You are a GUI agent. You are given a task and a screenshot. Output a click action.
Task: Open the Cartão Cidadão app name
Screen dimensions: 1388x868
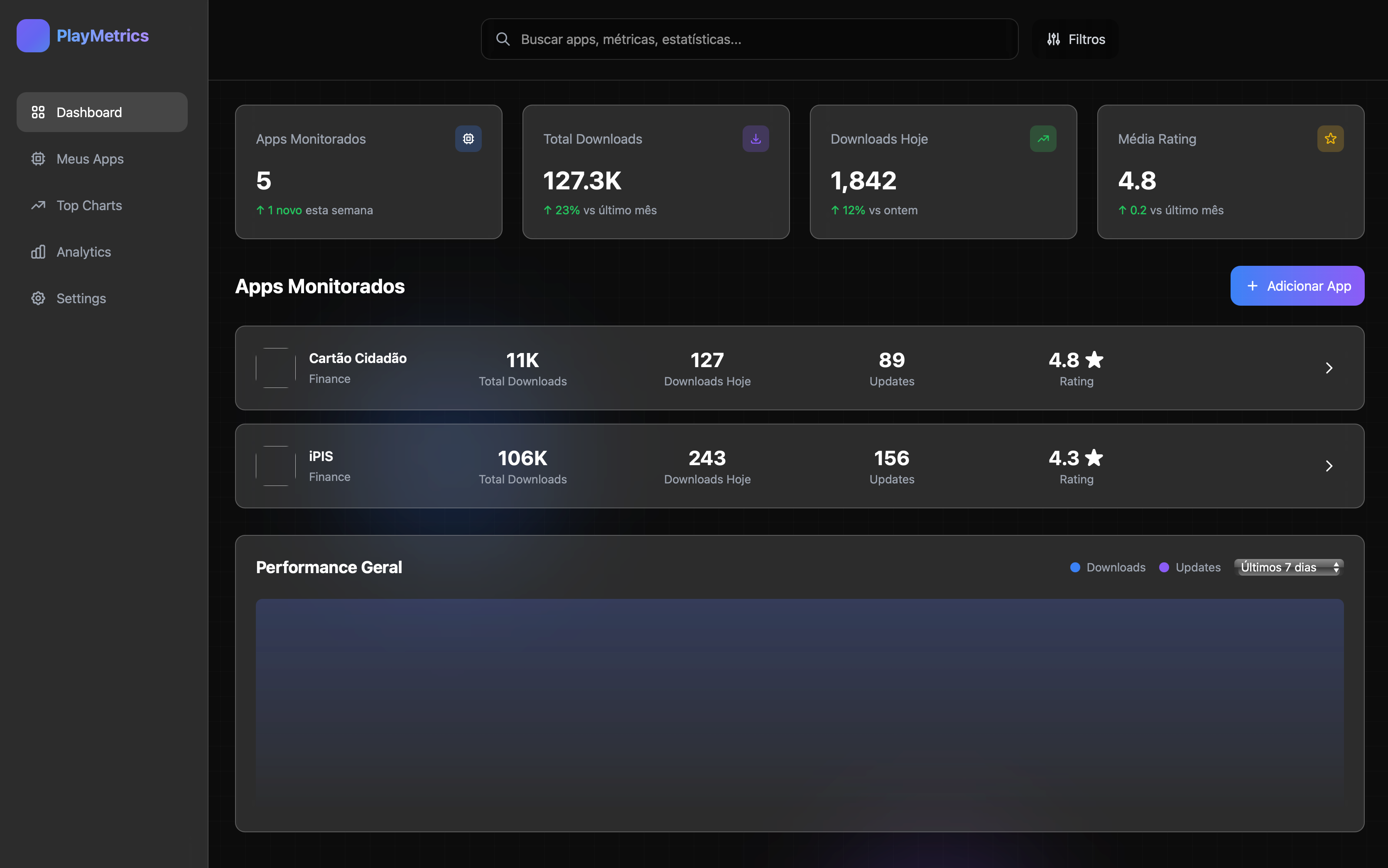[x=358, y=358]
